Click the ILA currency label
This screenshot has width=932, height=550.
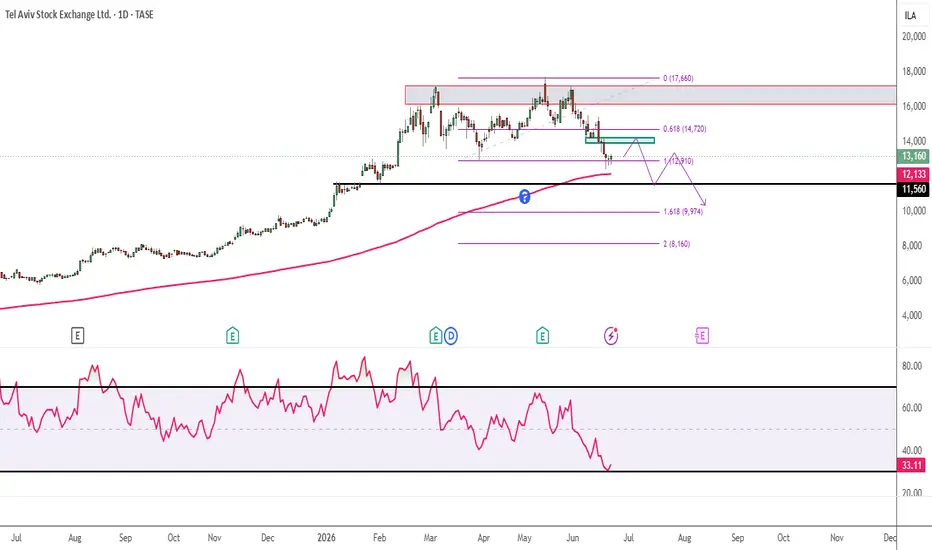[911, 15]
